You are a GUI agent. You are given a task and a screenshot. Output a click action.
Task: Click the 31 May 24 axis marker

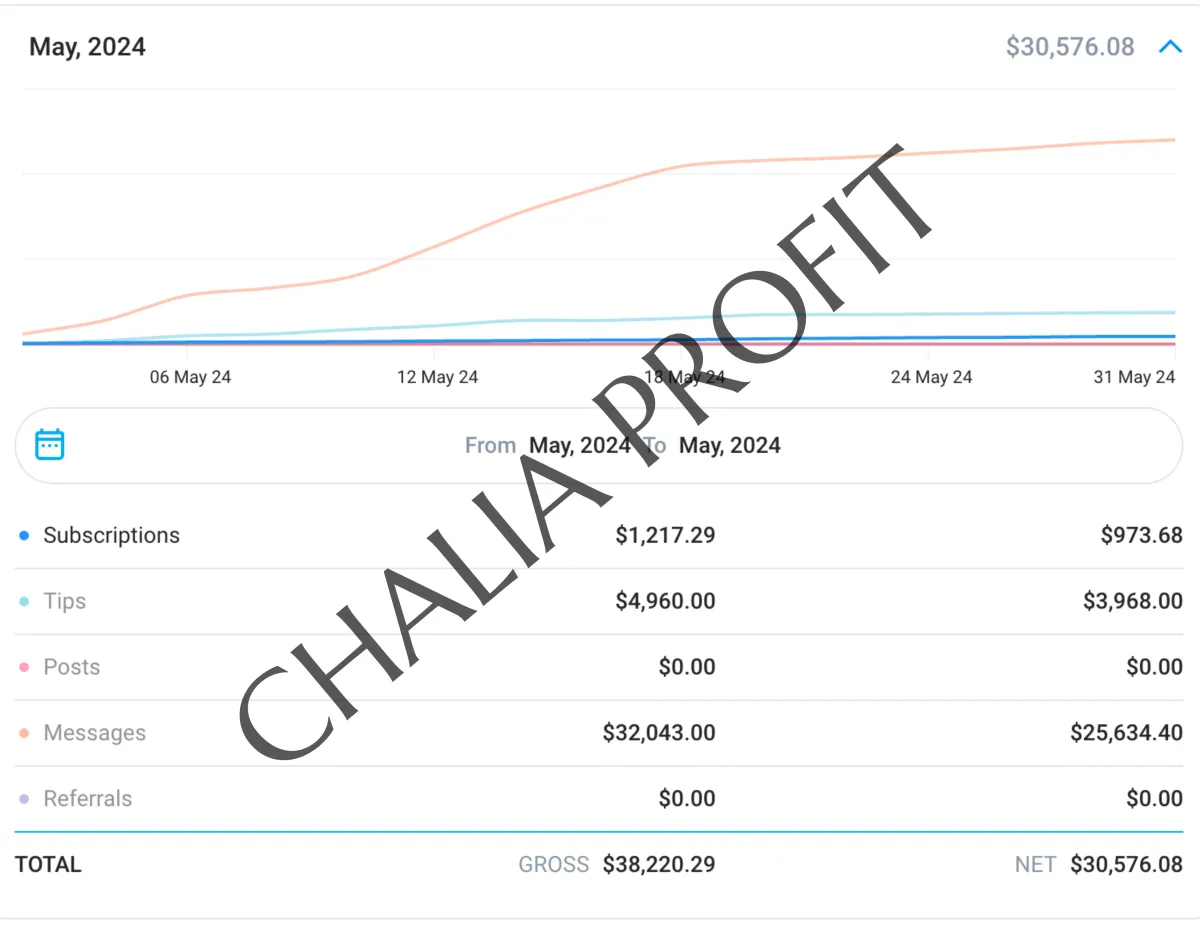[1134, 377]
